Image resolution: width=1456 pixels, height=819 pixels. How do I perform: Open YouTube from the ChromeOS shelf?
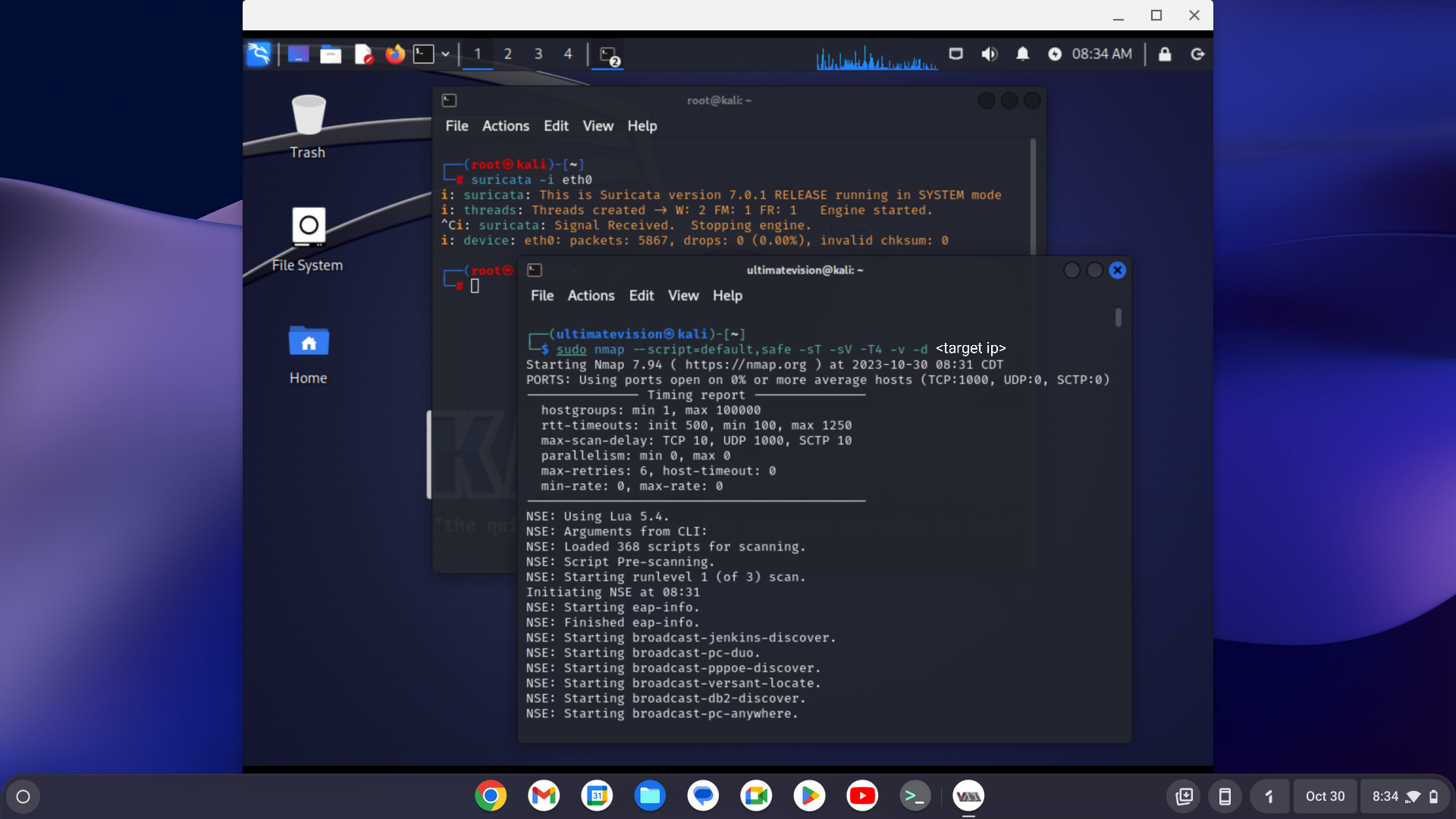point(862,796)
